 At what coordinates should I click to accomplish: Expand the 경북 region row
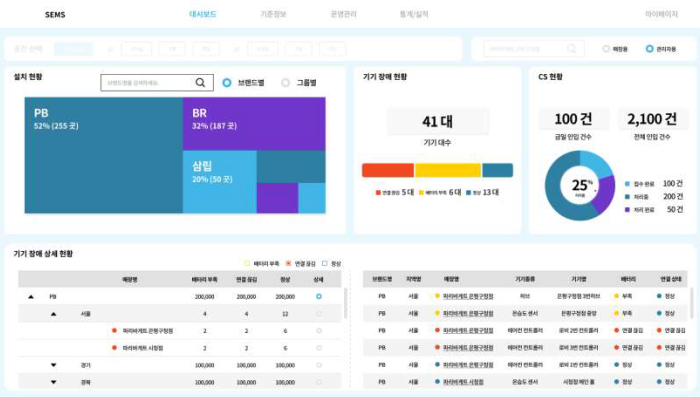(54, 382)
